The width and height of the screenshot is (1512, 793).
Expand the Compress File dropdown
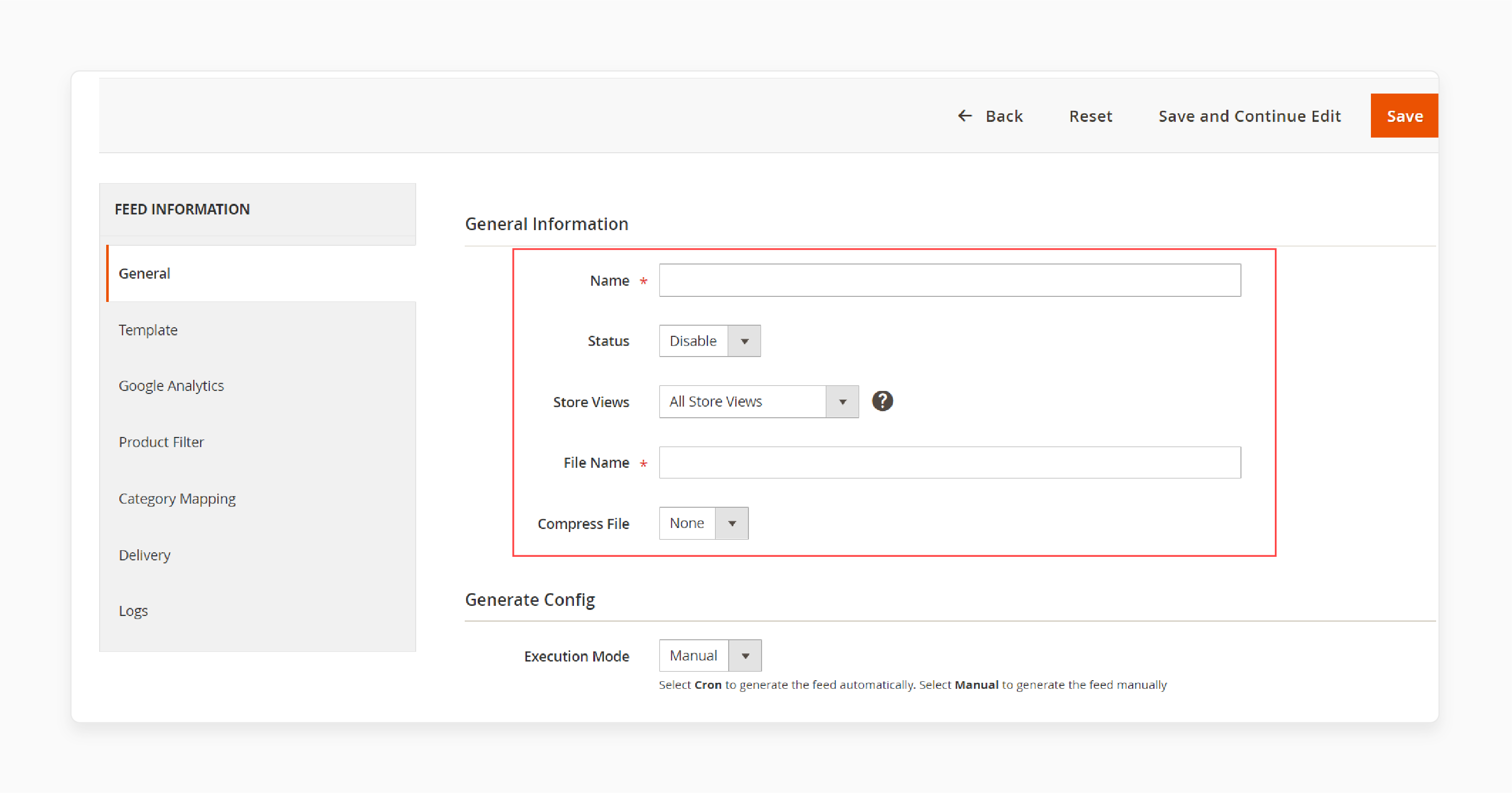pos(732,522)
